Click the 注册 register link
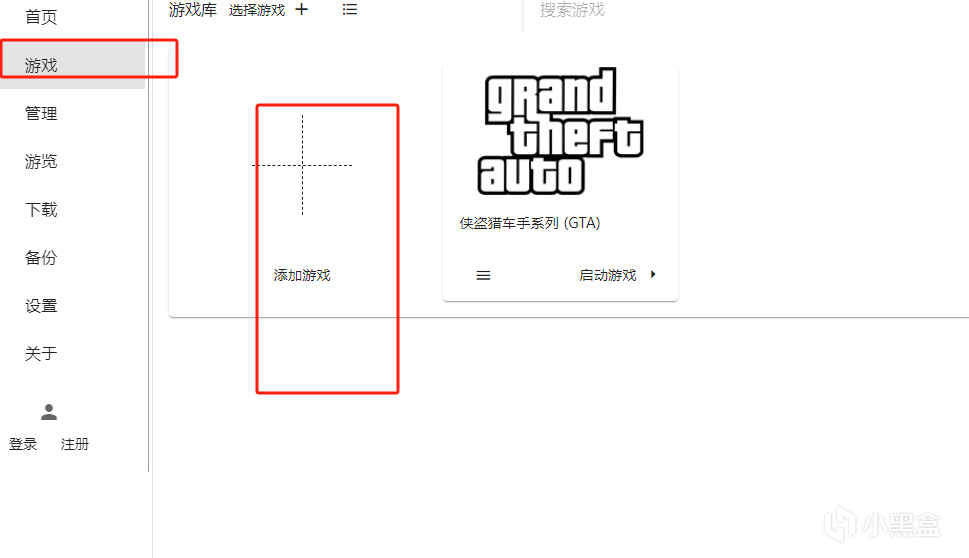Image resolution: width=969 pixels, height=558 pixels. 75,444
